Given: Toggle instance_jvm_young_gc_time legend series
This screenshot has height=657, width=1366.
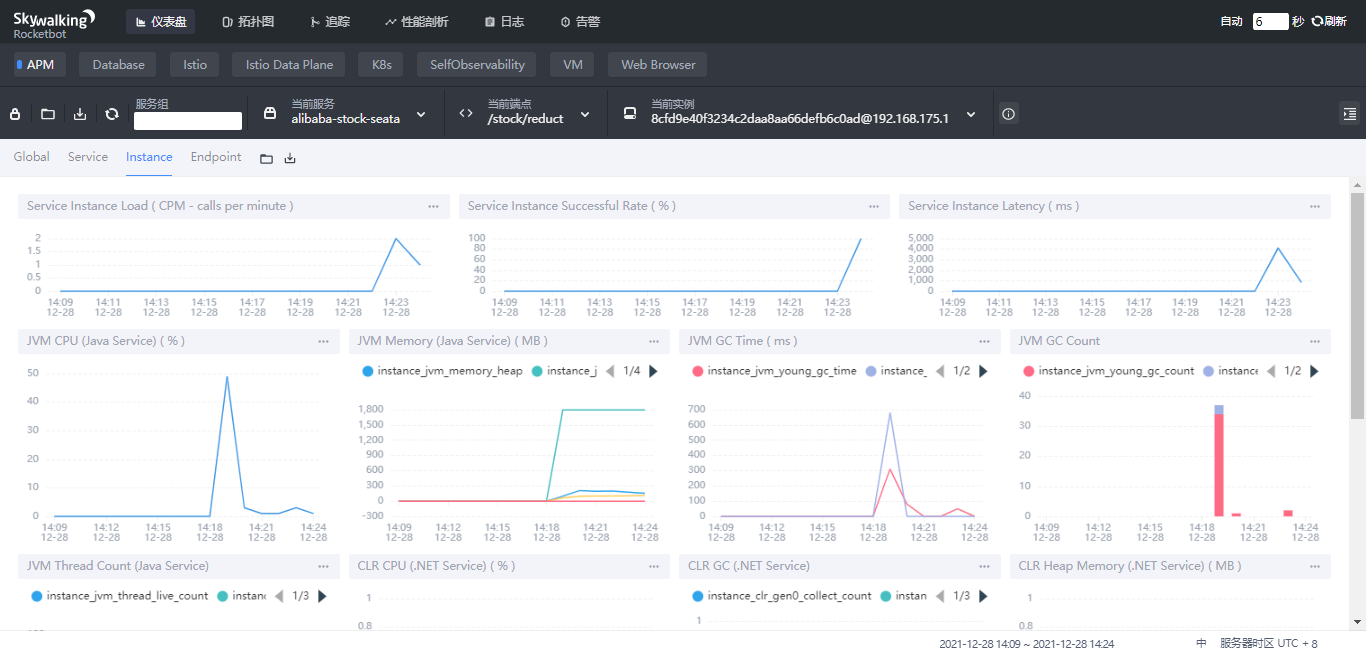Looking at the screenshot, I should (x=774, y=371).
